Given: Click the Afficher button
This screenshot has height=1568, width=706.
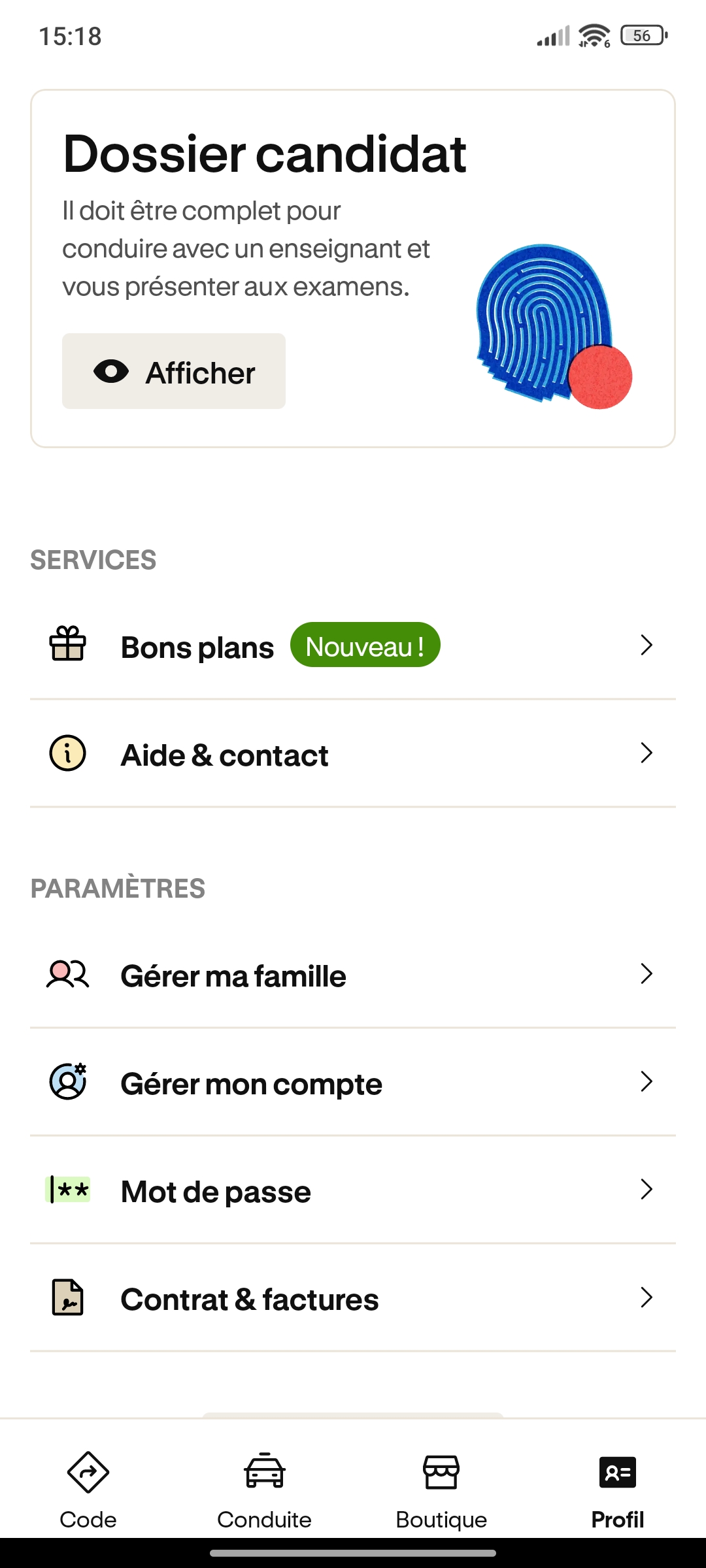Looking at the screenshot, I should [x=174, y=371].
